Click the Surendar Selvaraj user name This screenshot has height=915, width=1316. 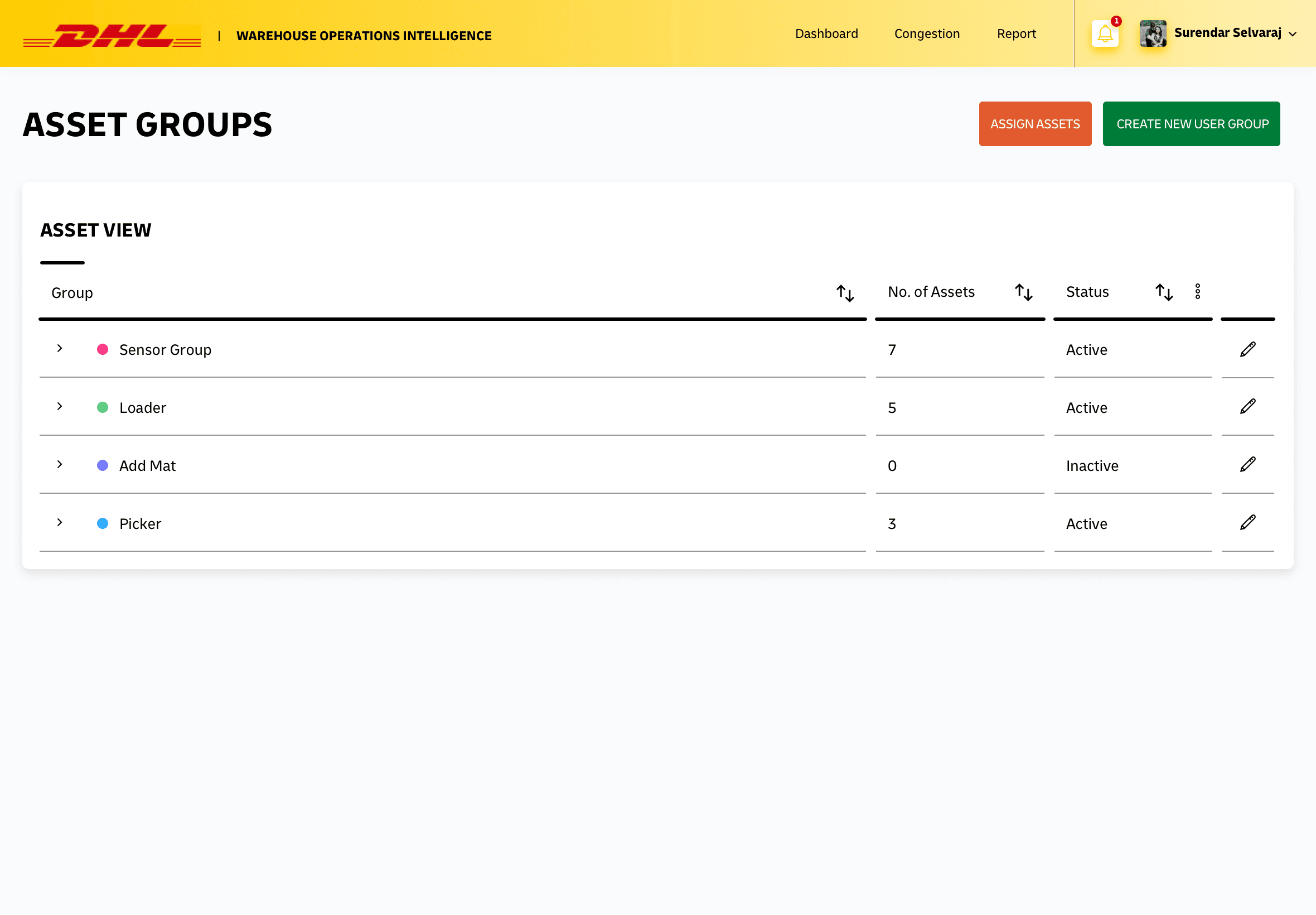1227,33
